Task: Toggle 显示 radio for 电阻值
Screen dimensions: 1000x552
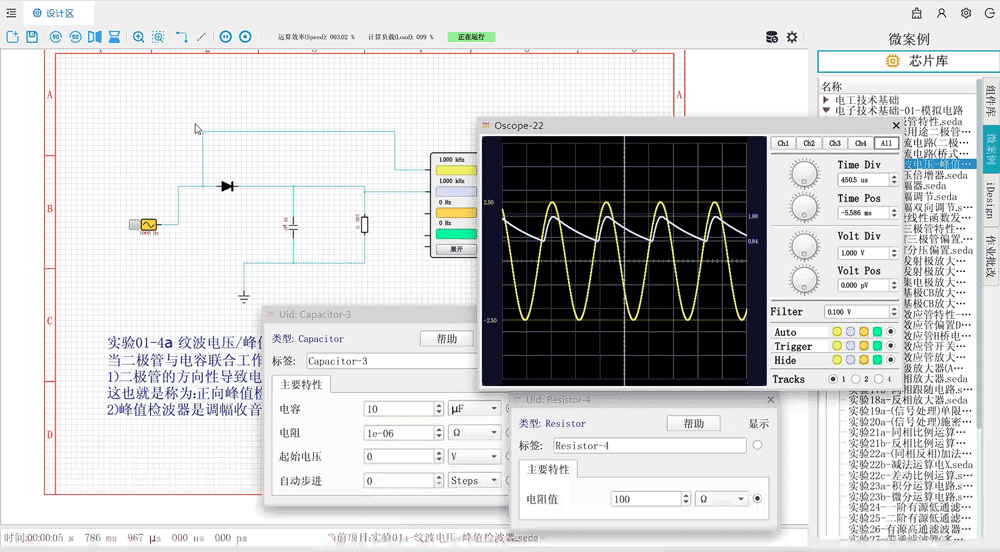Action: click(x=757, y=499)
